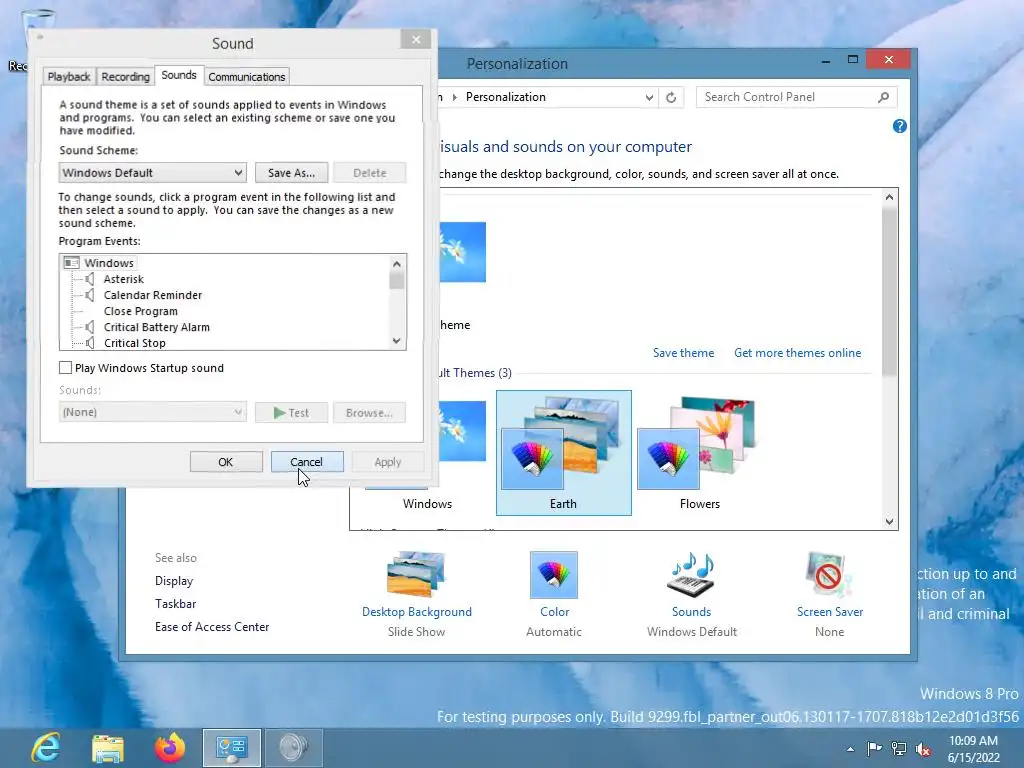Click the Windows category icon in Program Events
The height and width of the screenshot is (768, 1024).
tap(71, 263)
